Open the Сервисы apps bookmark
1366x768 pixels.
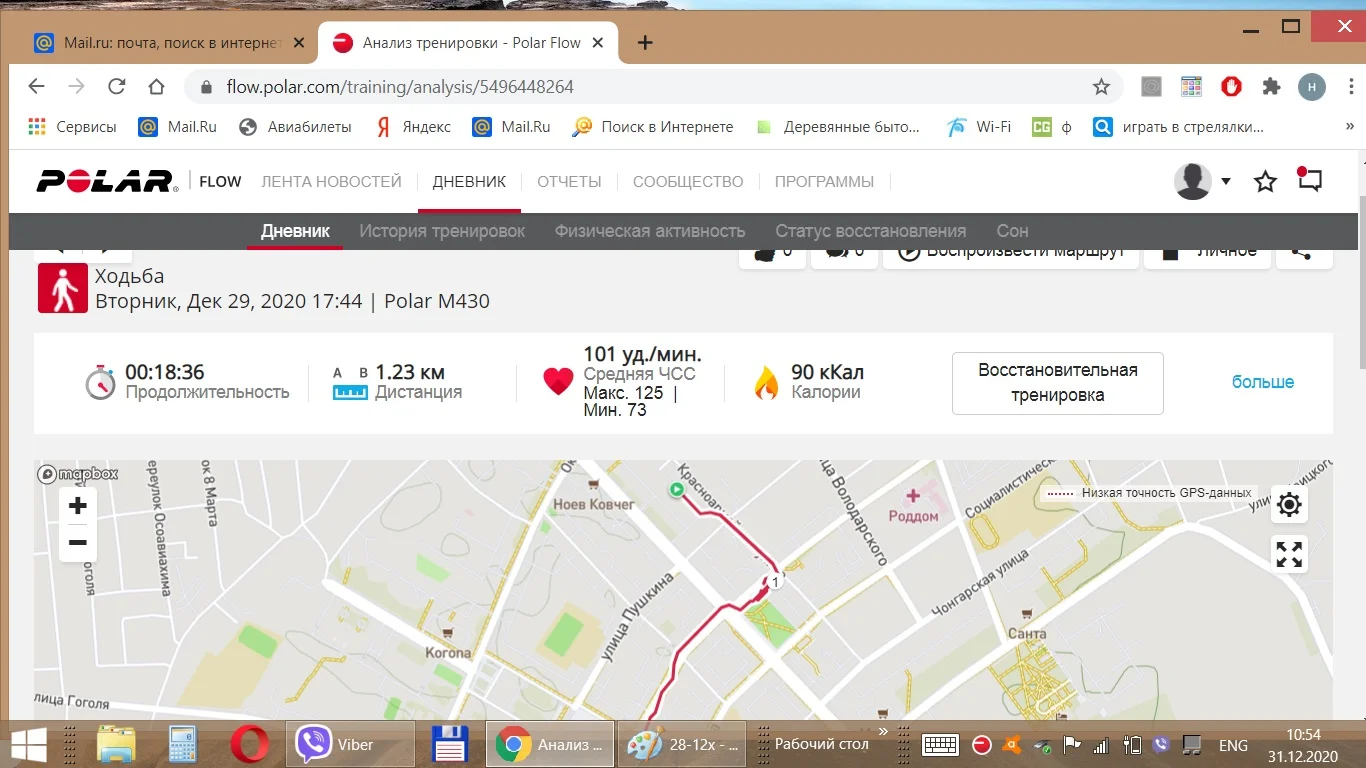point(72,127)
